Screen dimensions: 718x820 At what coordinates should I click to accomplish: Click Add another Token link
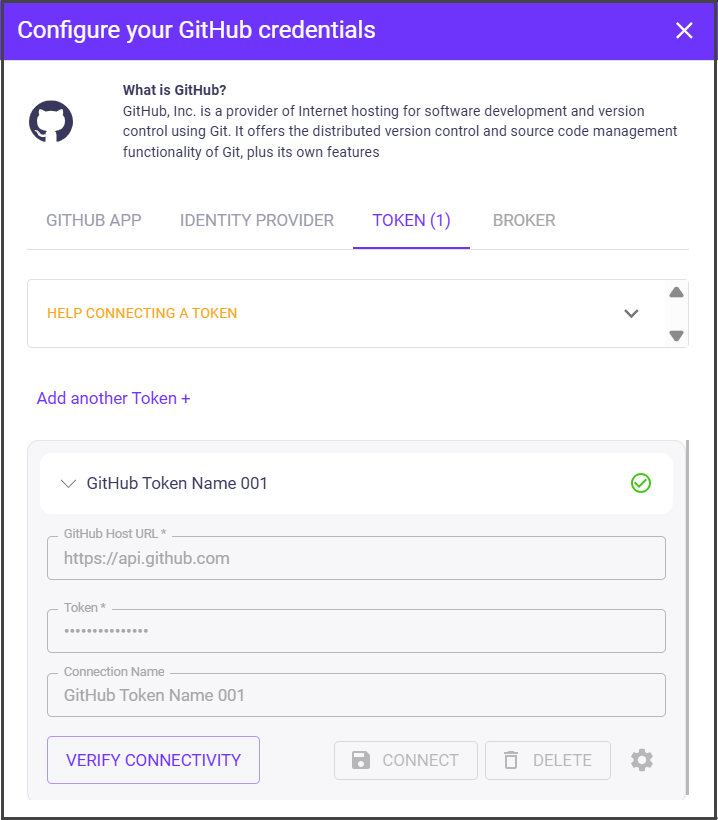click(114, 398)
